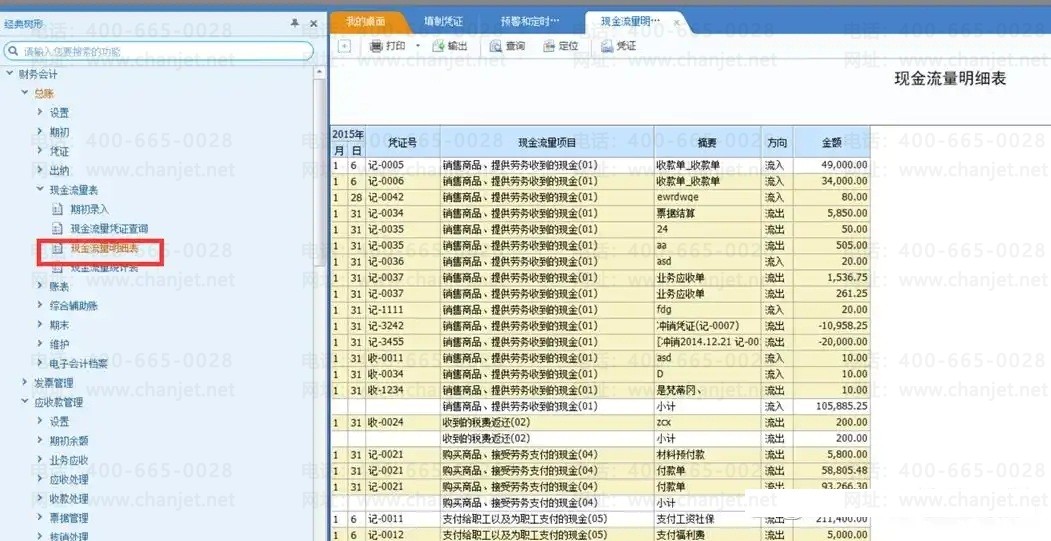
Task: Switch to the 填制凭证 tab
Action: pyautogui.click(x=443, y=21)
